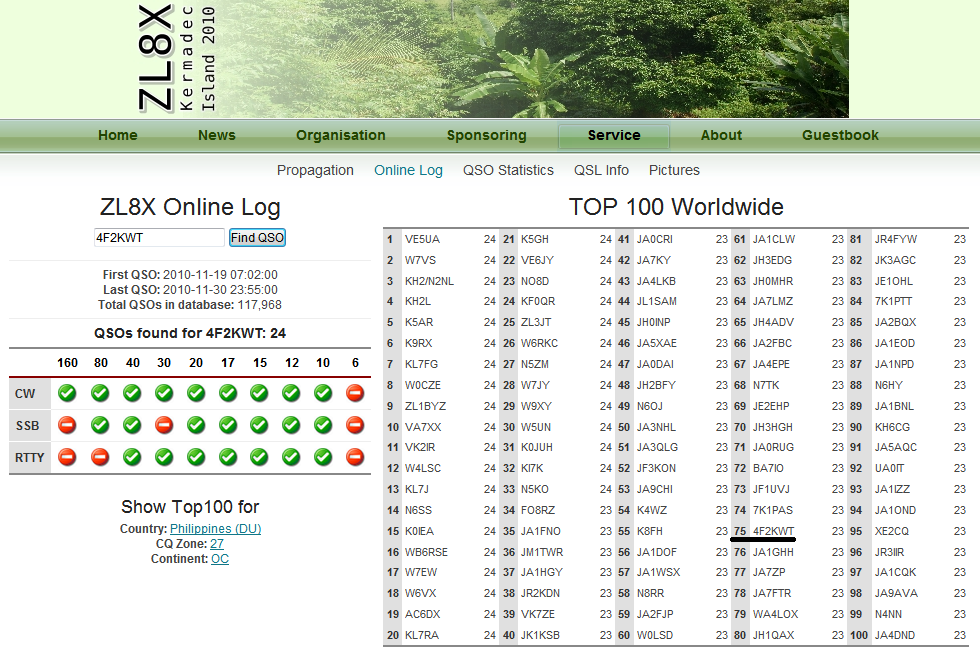Open the Sponsoring menu
980x660 pixels.
click(x=486, y=136)
